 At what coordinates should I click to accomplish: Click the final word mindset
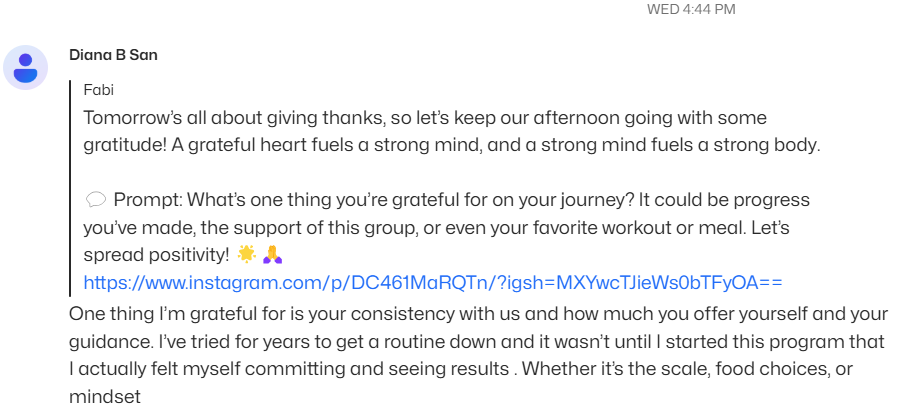click(105, 396)
